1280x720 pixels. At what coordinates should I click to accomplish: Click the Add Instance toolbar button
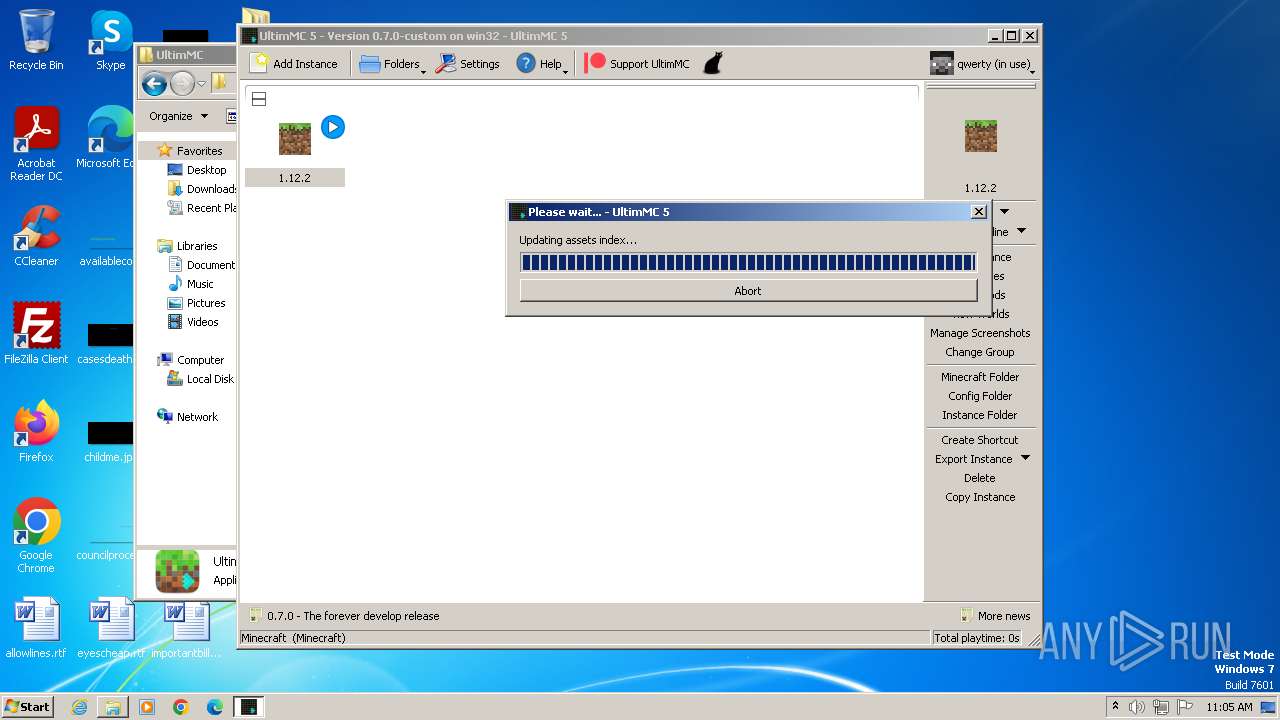pos(294,64)
